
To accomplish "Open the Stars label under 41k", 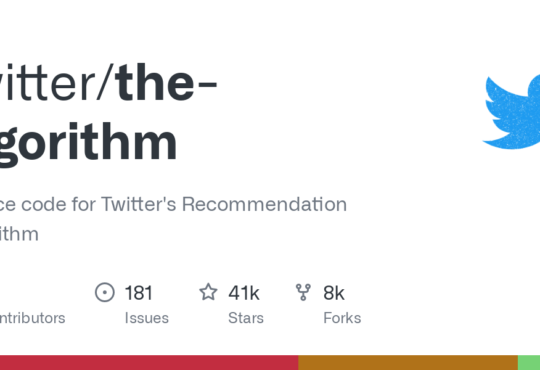I will [246, 318].
